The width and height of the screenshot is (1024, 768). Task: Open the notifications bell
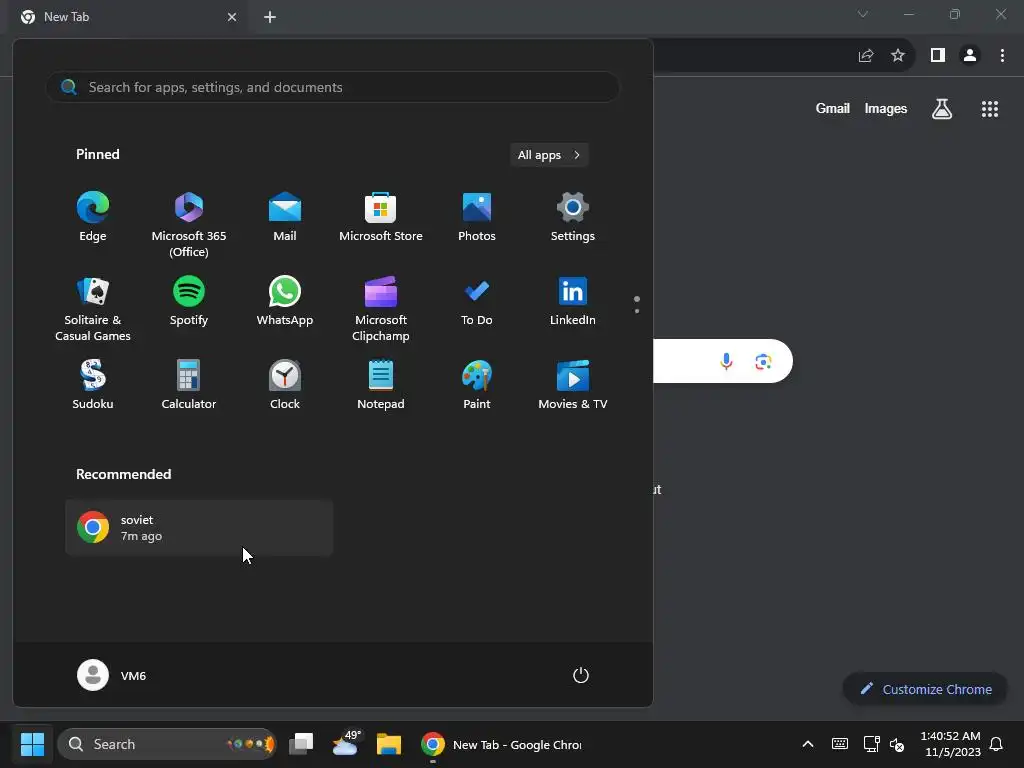pyautogui.click(x=996, y=744)
